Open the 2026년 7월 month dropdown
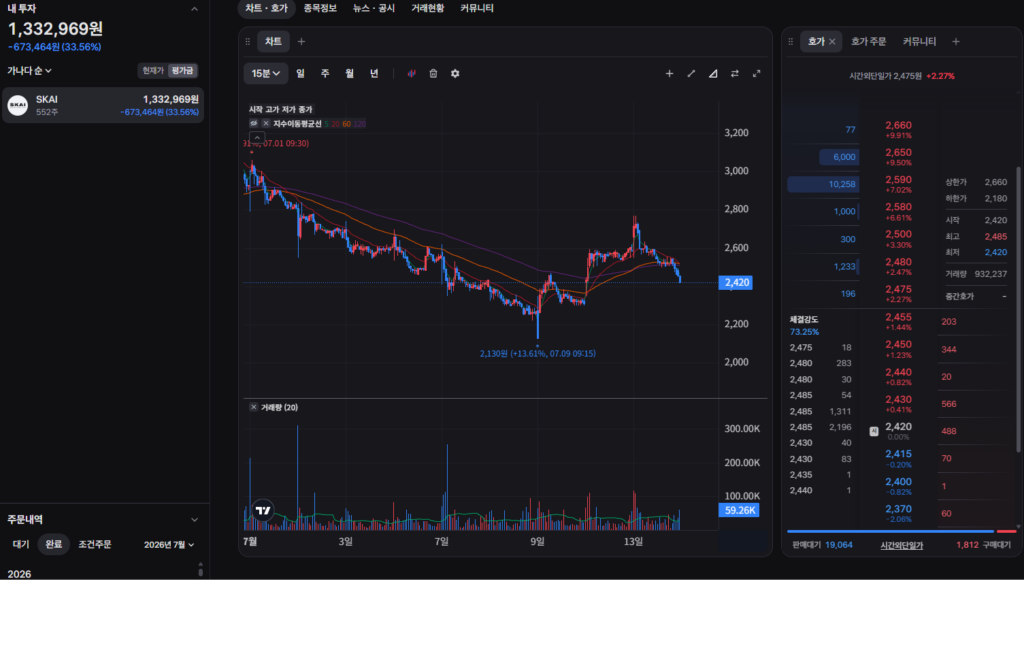Screen dimensions: 1024x660 point(169,545)
